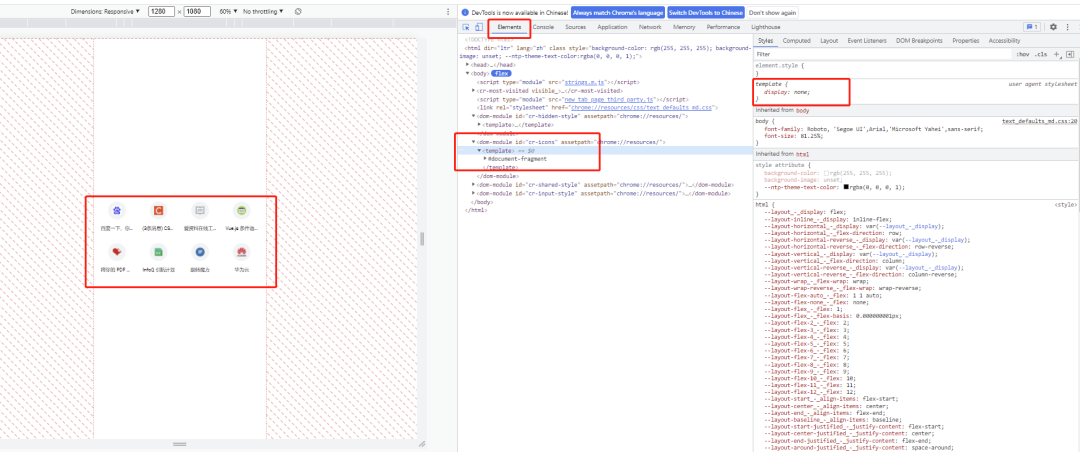
Task: Open the red heart PDF shortcut tile
Action: pos(116,251)
